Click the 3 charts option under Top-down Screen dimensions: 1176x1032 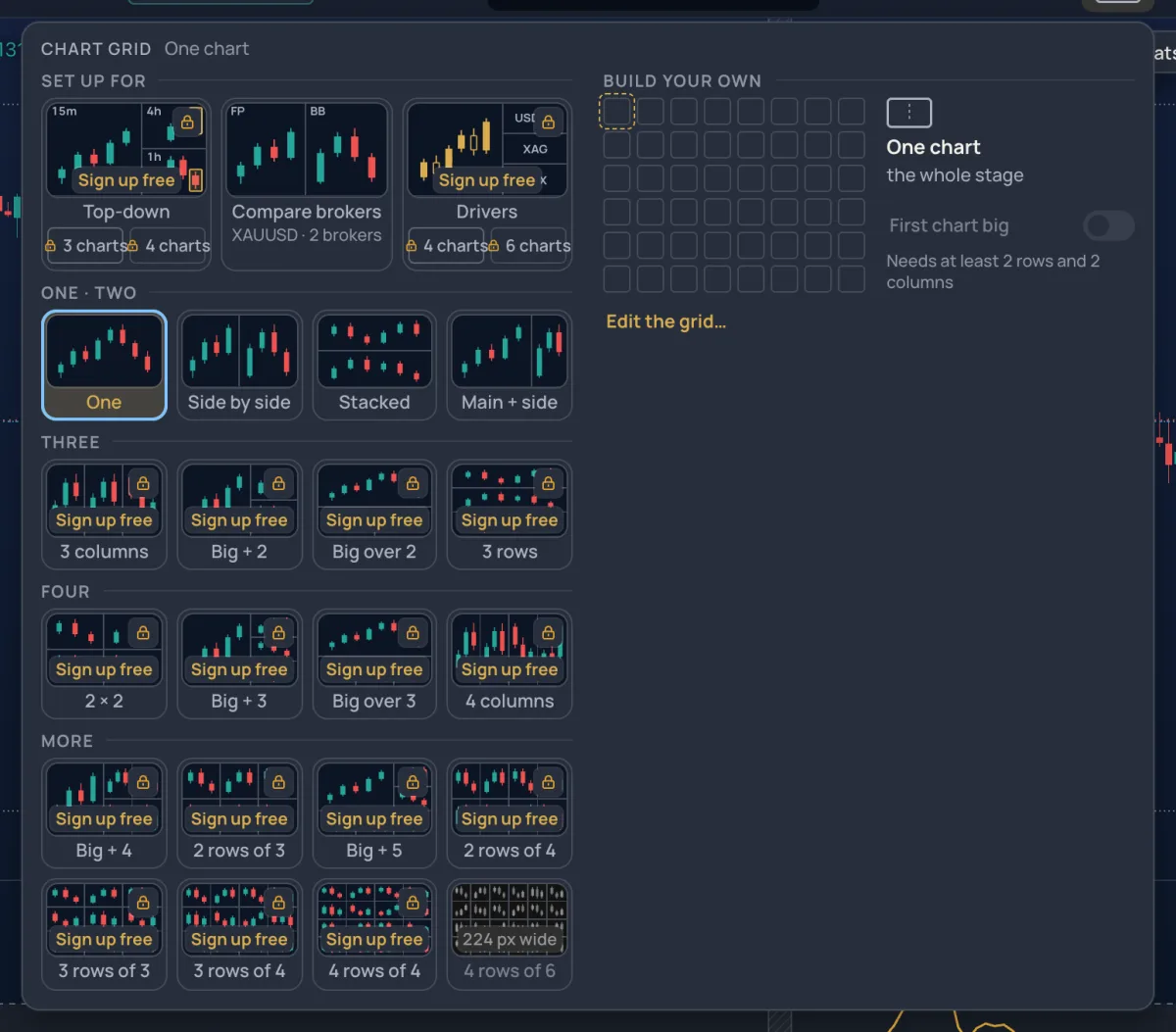(x=86, y=246)
